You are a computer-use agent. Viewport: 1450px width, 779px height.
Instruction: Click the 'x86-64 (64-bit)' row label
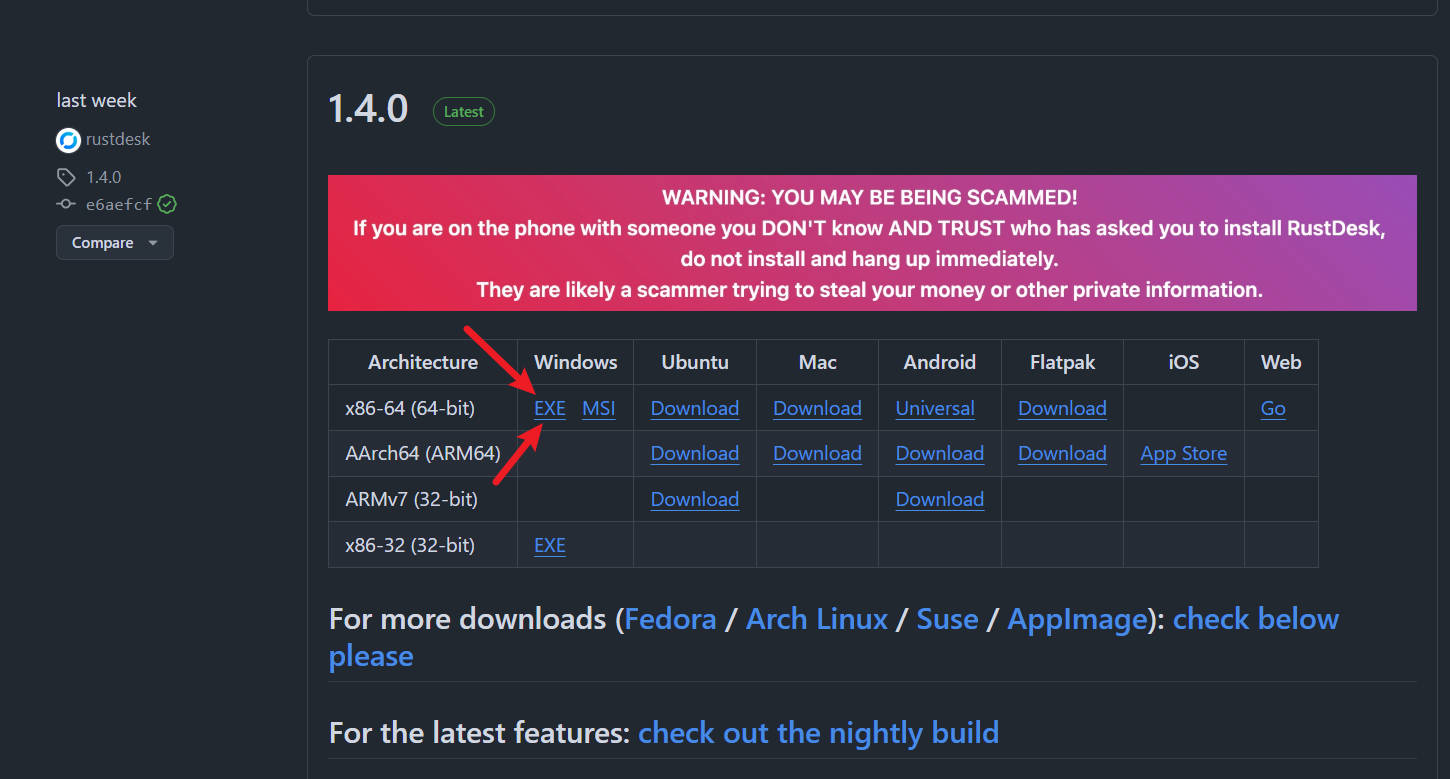click(x=410, y=408)
